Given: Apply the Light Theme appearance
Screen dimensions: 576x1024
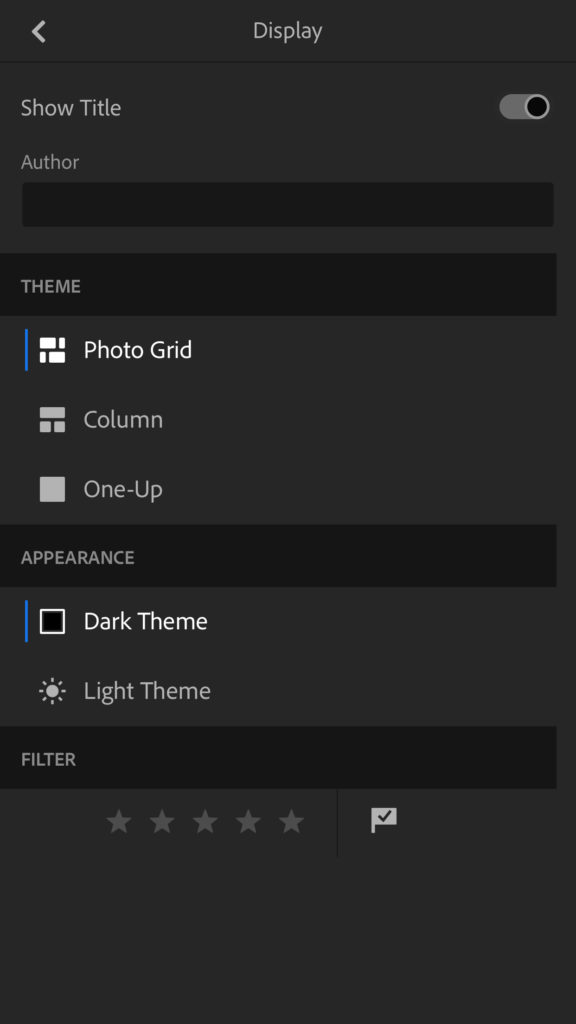Looking at the screenshot, I should click(x=278, y=691).
